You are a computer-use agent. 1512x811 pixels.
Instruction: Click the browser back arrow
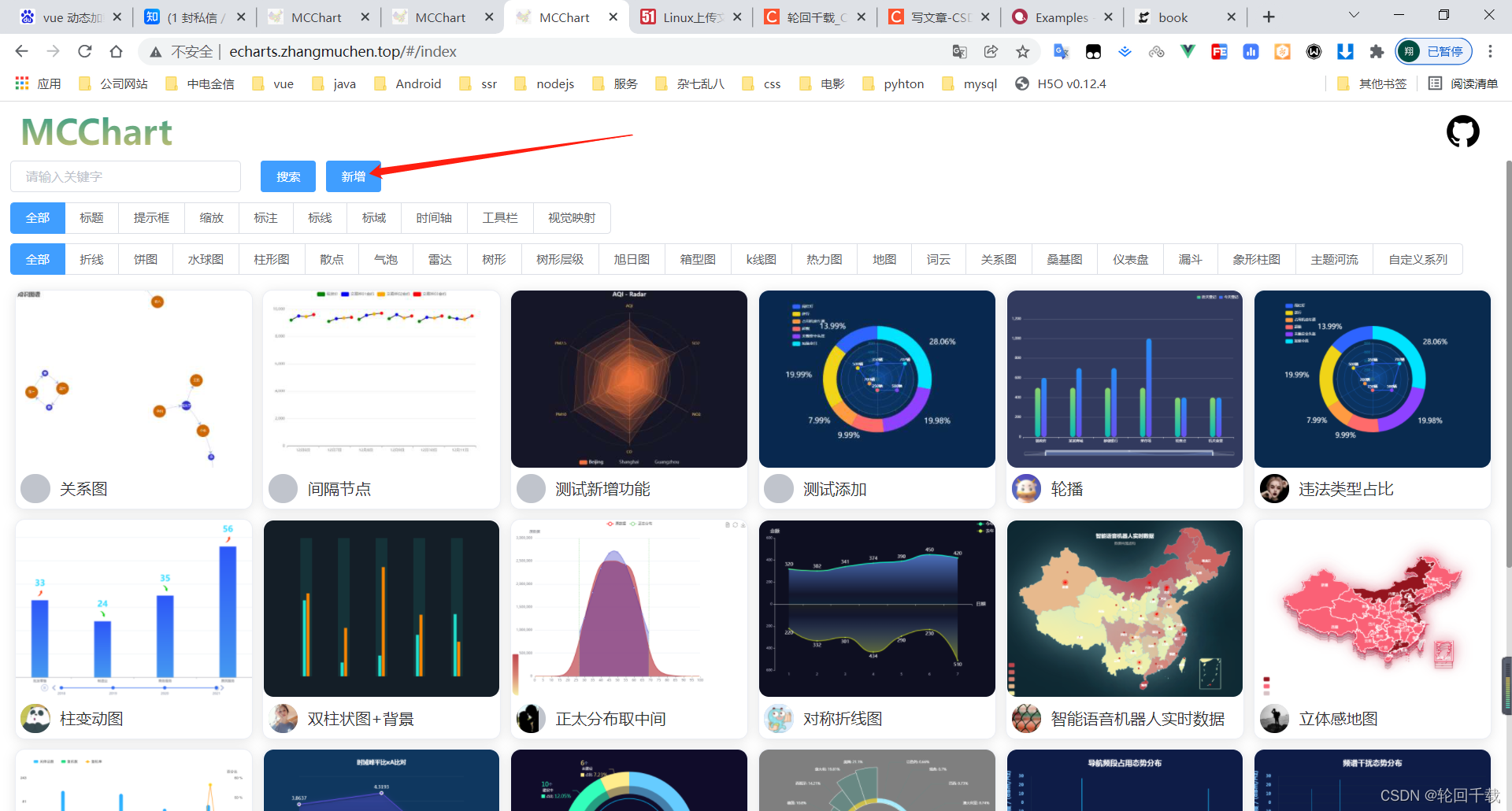click(x=22, y=51)
